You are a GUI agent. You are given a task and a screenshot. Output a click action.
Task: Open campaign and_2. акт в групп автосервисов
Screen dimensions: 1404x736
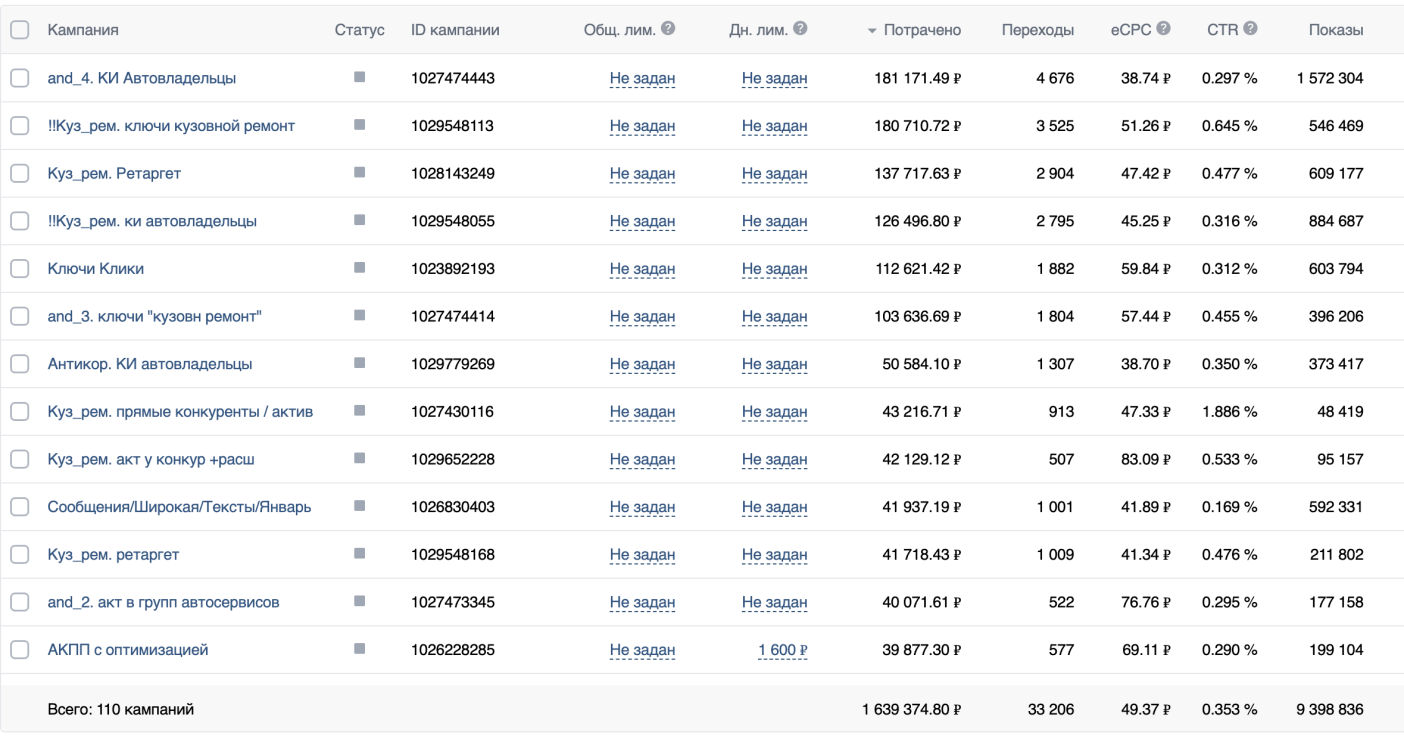[163, 602]
